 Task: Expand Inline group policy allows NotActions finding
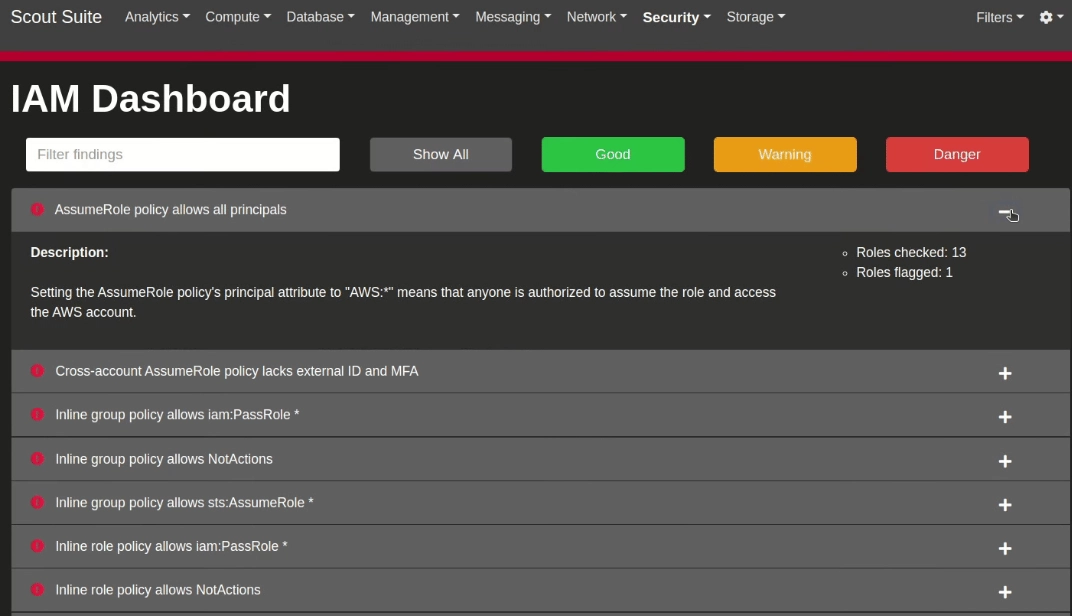coord(1004,461)
